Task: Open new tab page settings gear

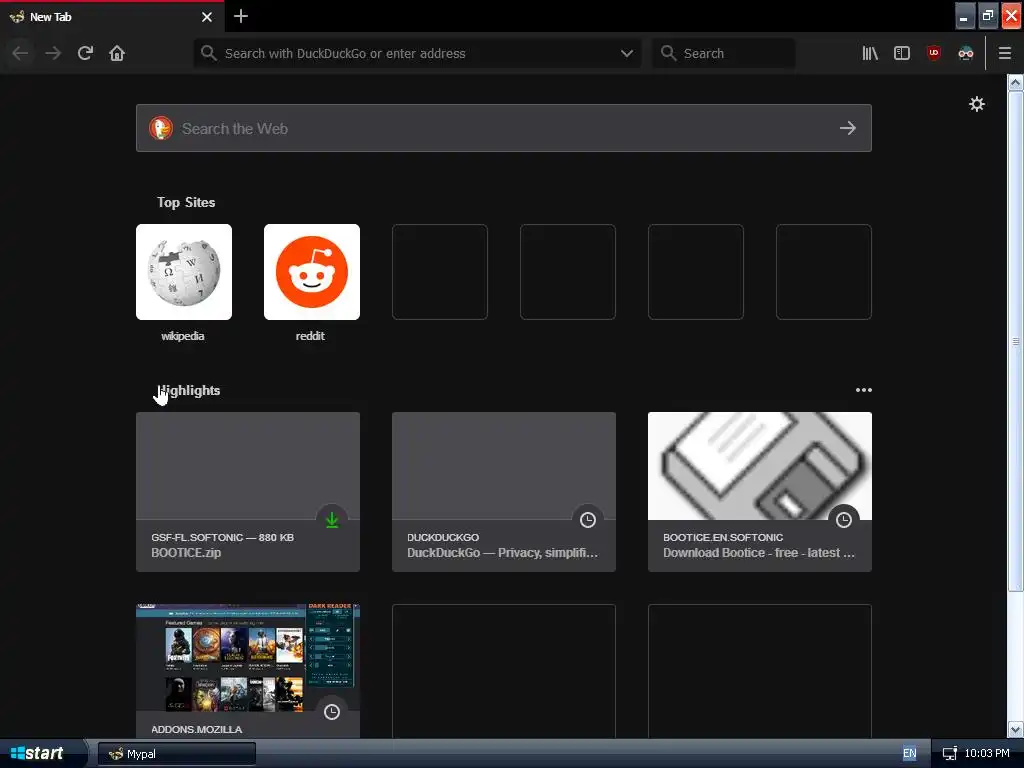Action: (x=976, y=104)
